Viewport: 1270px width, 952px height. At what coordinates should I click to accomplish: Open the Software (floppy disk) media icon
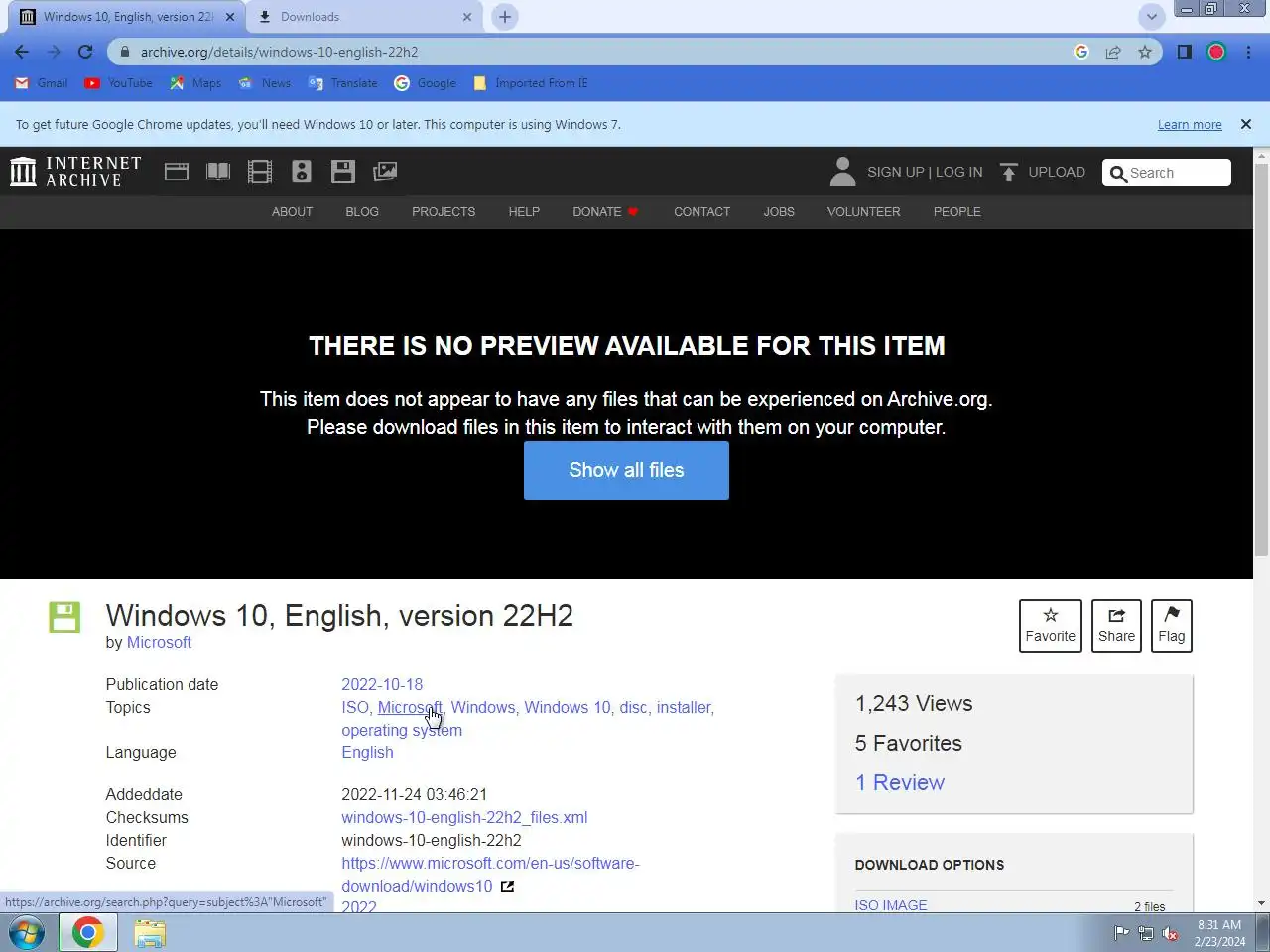343,172
